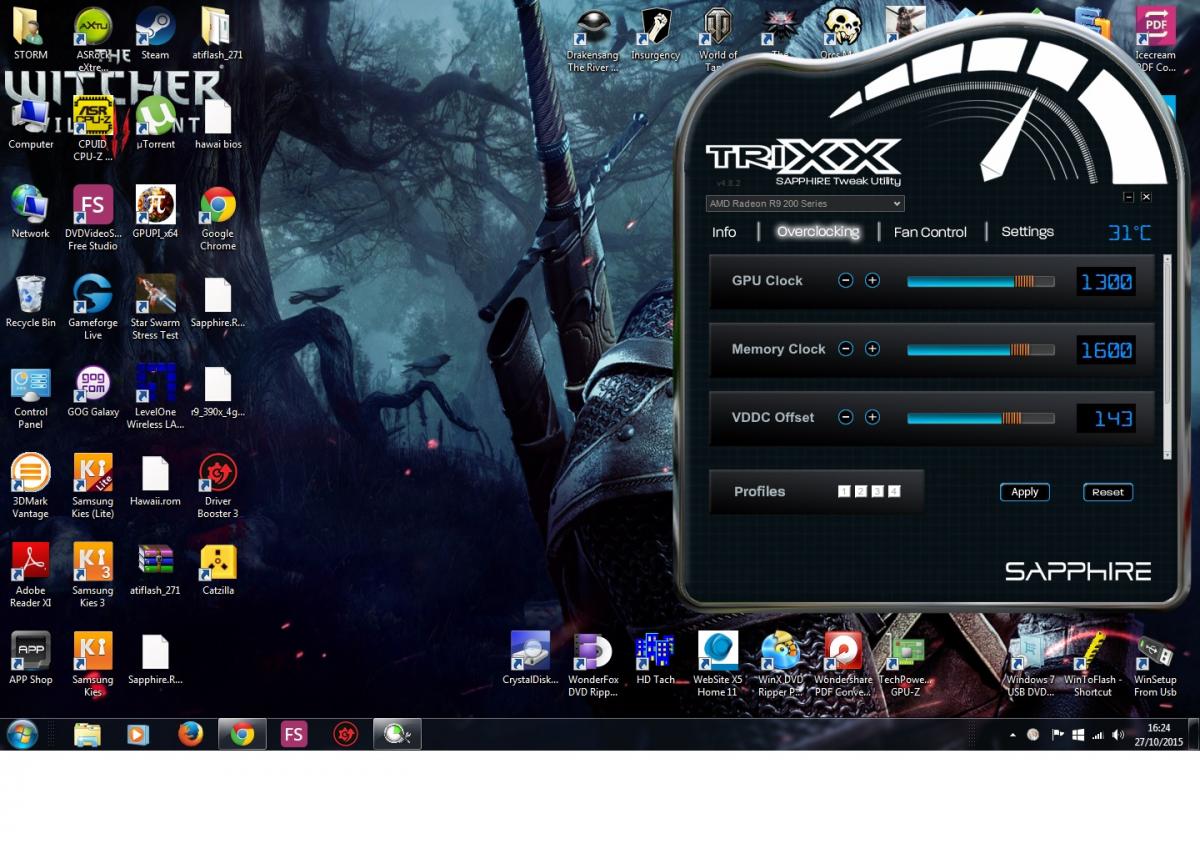Select the Gameforge Live icon
The width and height of the screenshot is (1200, 854).
pyautogui.click(x=92, y=307)
